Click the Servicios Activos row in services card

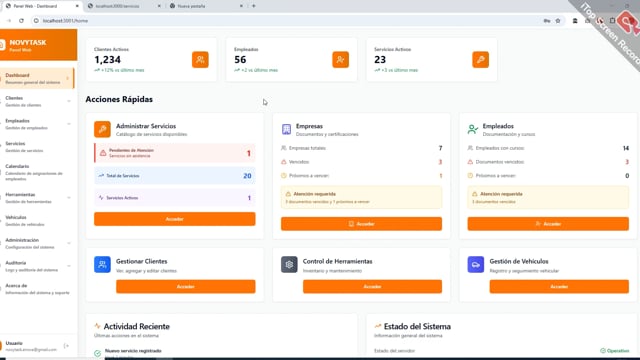click(x=175, y=198)
